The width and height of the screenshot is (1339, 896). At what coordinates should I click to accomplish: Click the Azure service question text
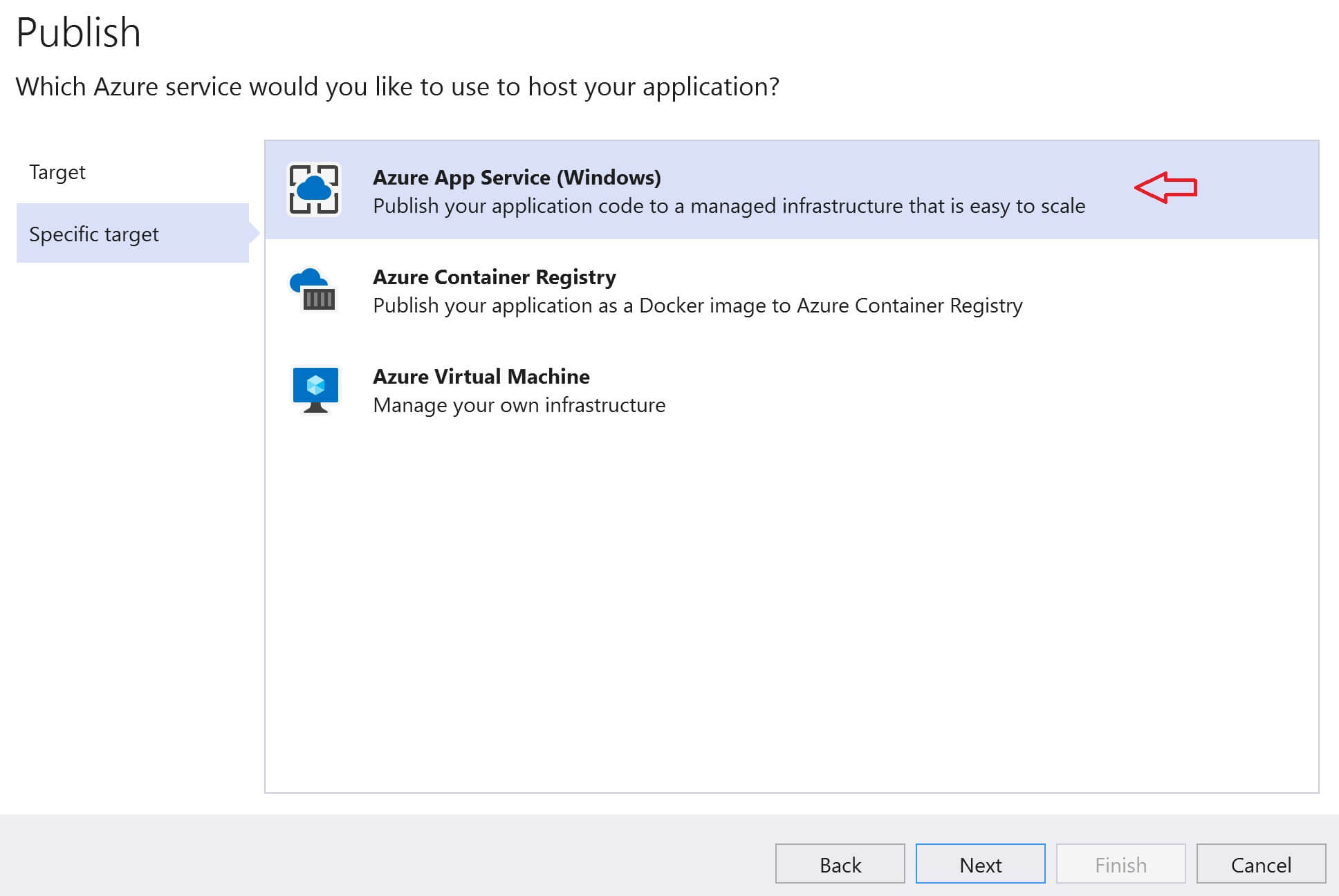[397, 87]
